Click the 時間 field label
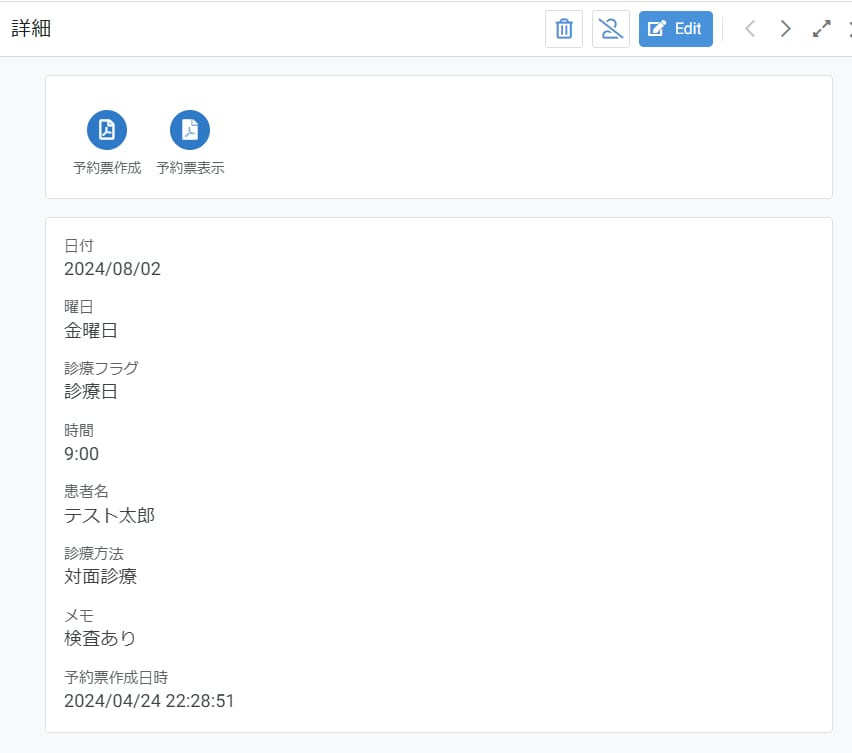Image resolution: width=852 pixels, height=753 pixels. coord(79,430)
